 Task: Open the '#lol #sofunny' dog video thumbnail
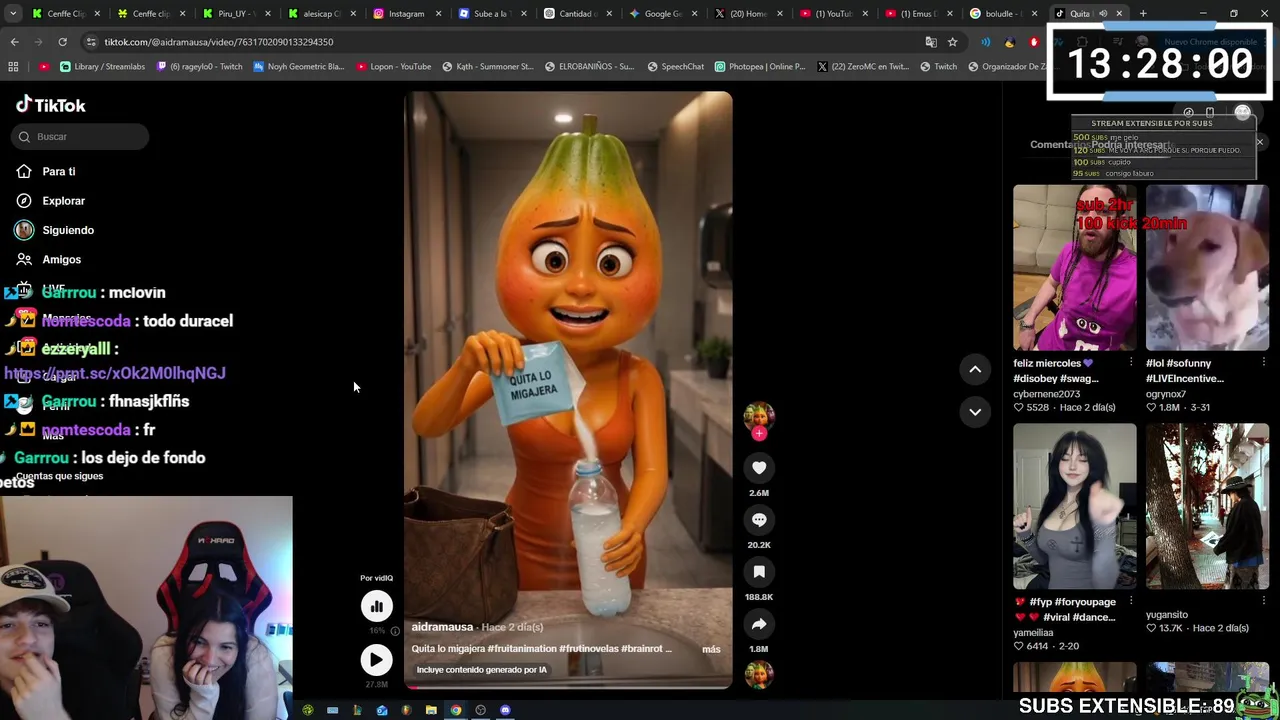pyautogui.click(x=1207, y=267)
